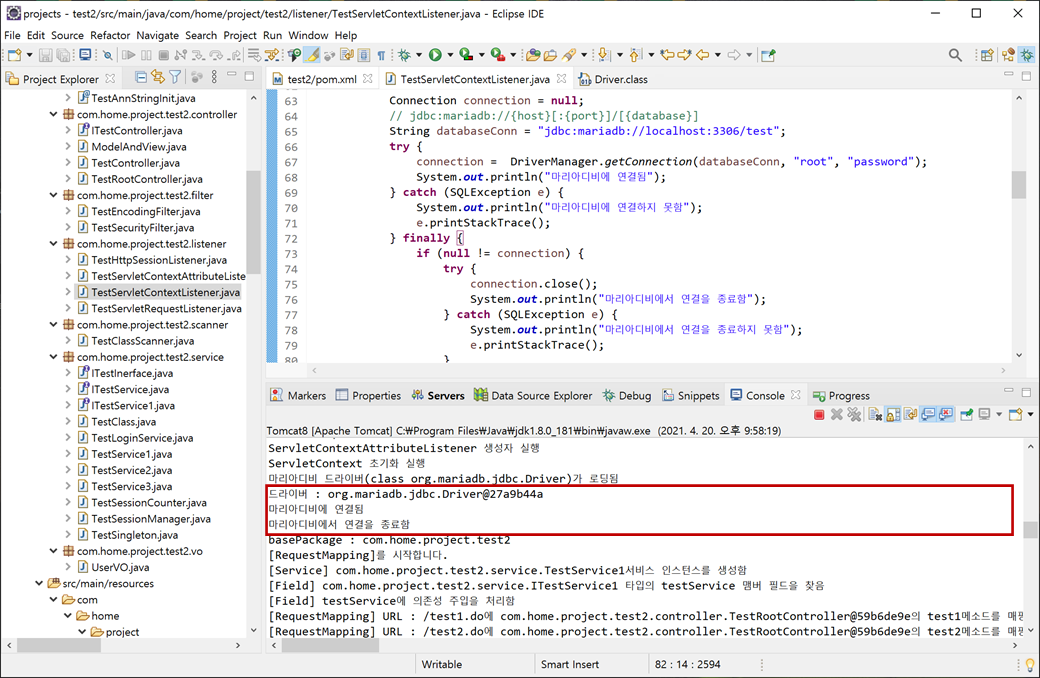Open the Window menu
Viewport: 1040px width, 678px height.
pos(311,34)
